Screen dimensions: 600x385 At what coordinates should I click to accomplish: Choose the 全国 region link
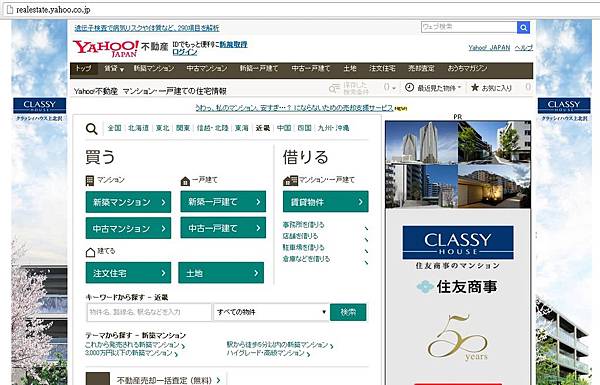click(114, 128)
